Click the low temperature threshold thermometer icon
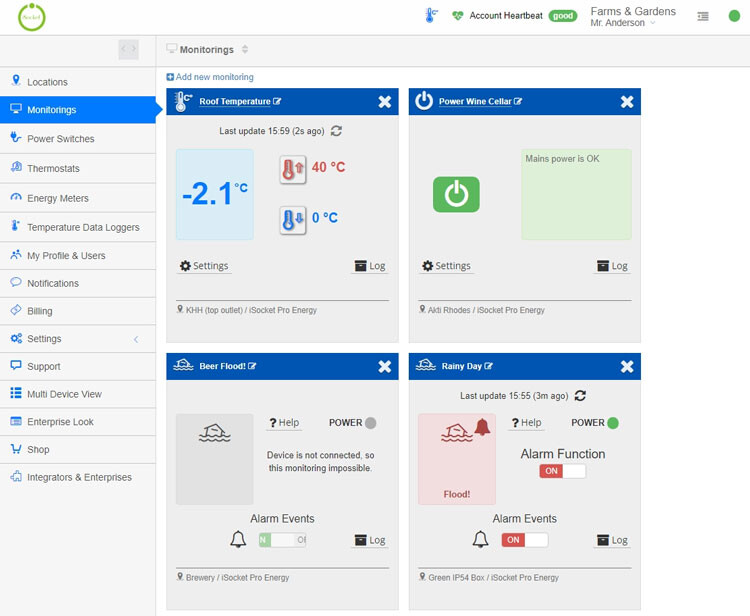The image size is (750, 616). tap(292, 219)
